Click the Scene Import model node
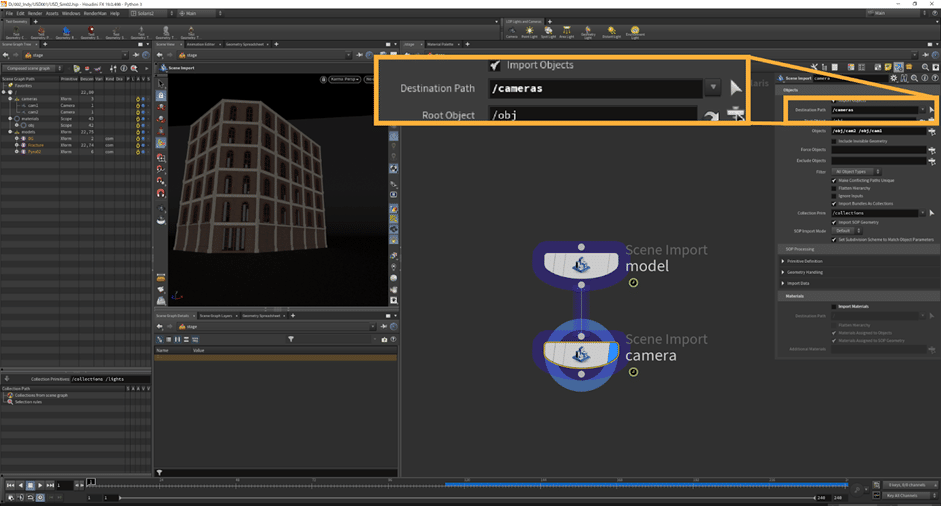 tap(581, 263)
